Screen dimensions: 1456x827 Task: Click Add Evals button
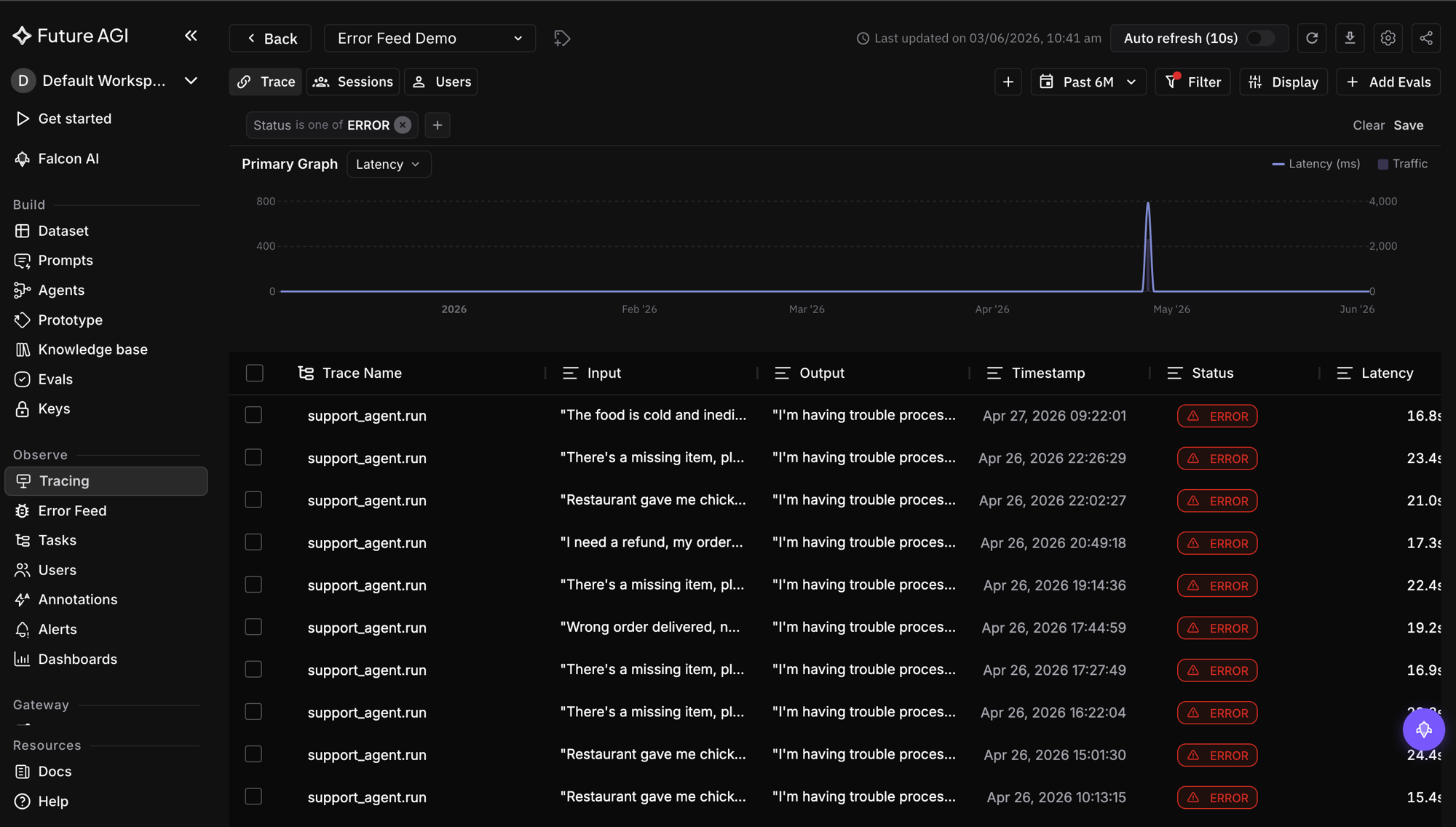coord(1388,82)
